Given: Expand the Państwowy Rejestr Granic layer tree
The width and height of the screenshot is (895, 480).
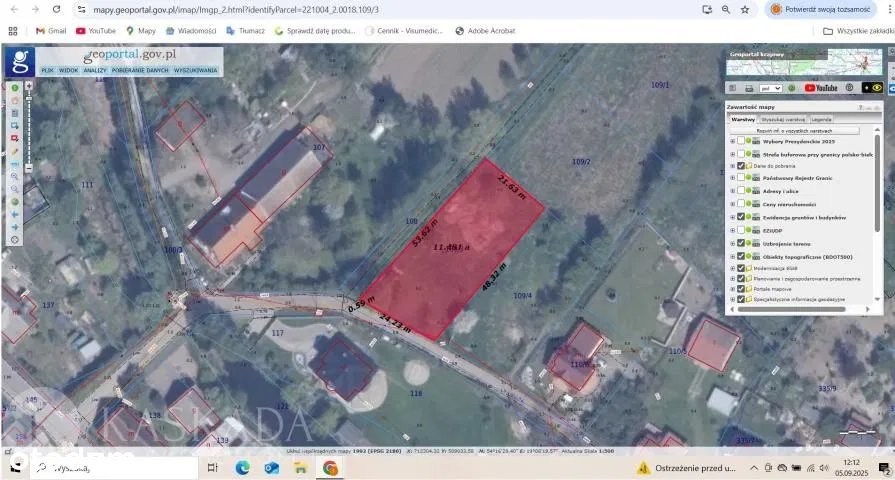Looking at the screenshot, I should coord(732,178).
